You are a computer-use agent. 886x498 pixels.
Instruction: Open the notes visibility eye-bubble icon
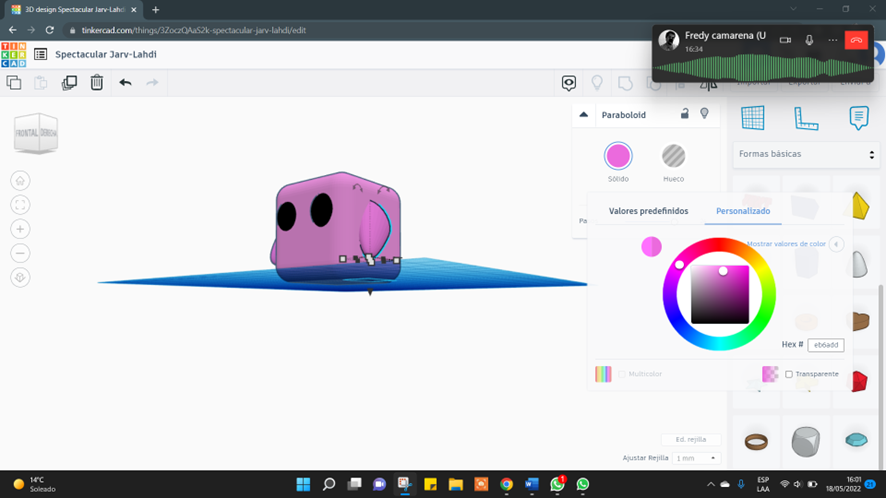569,83
